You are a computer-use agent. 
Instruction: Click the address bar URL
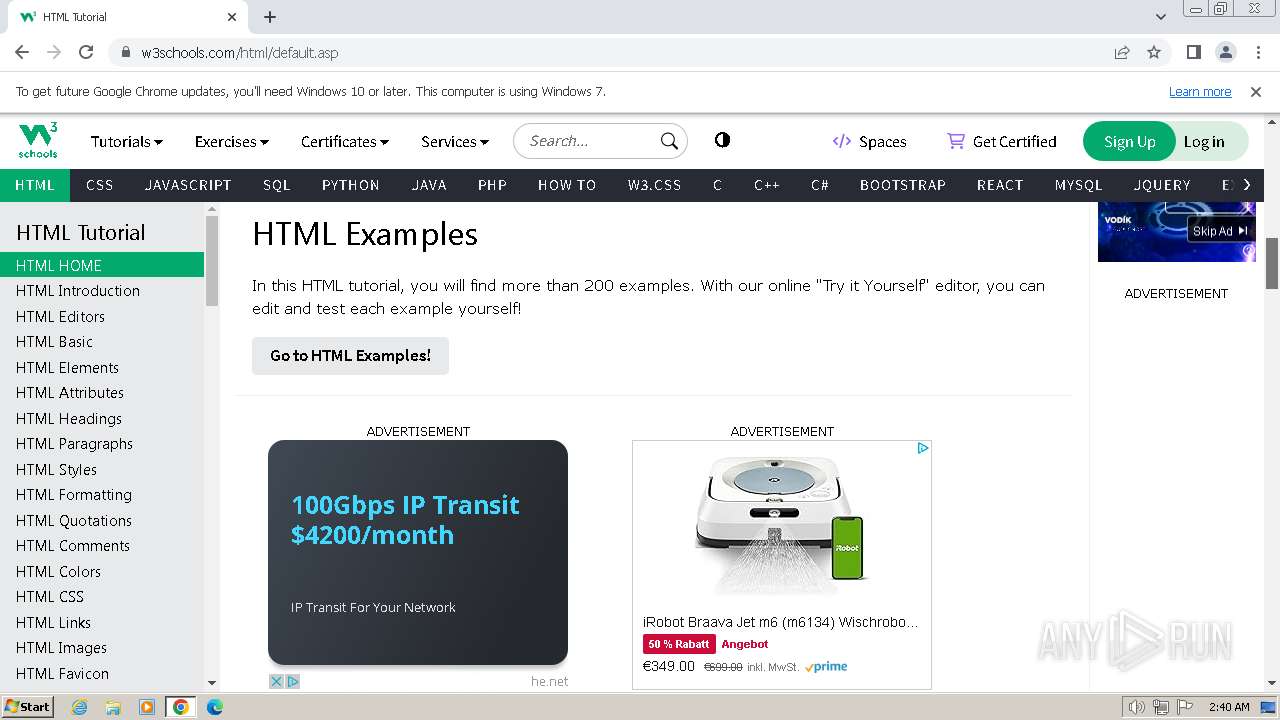[240, 52]
